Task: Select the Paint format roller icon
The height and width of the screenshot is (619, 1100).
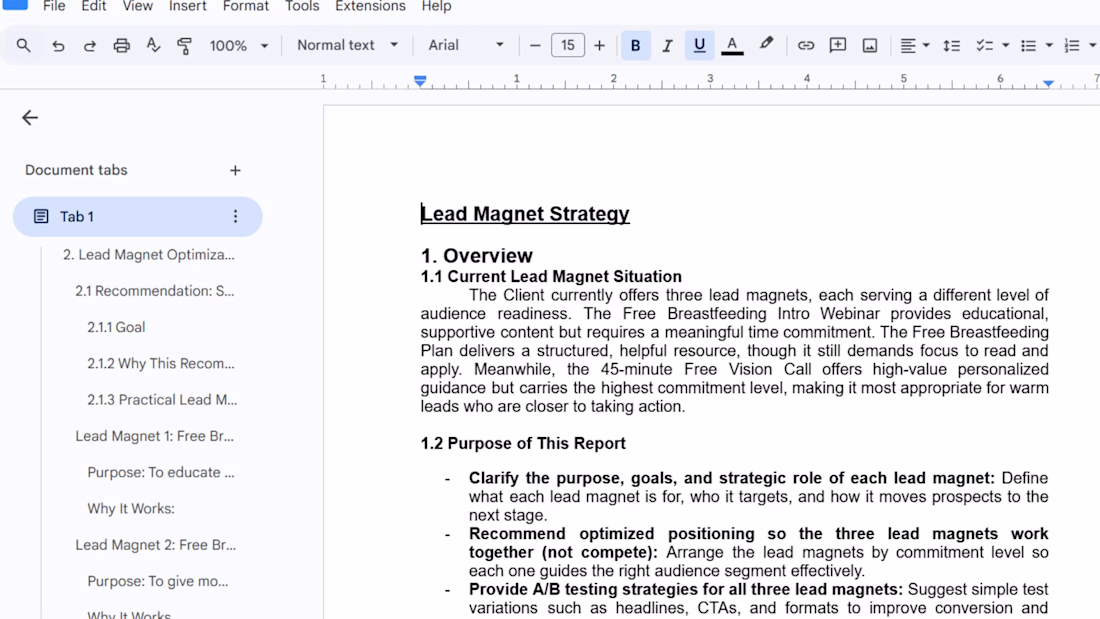Action: coord(184,46)
